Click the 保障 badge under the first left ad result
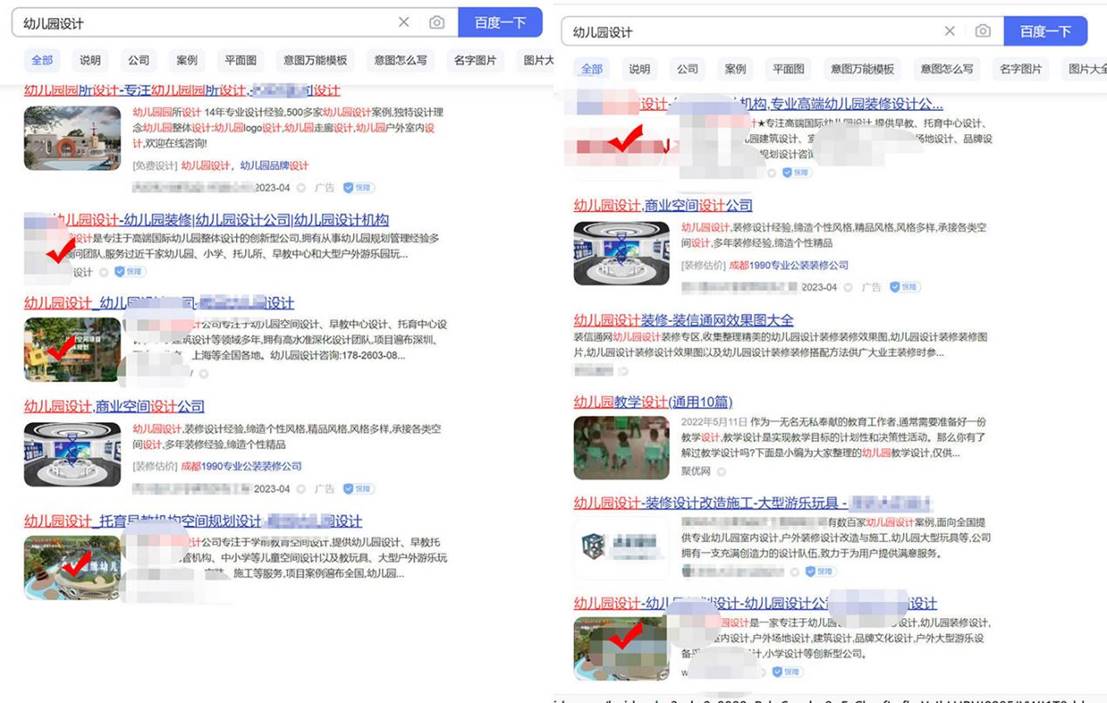1107x703 pixels. point(358,188)
